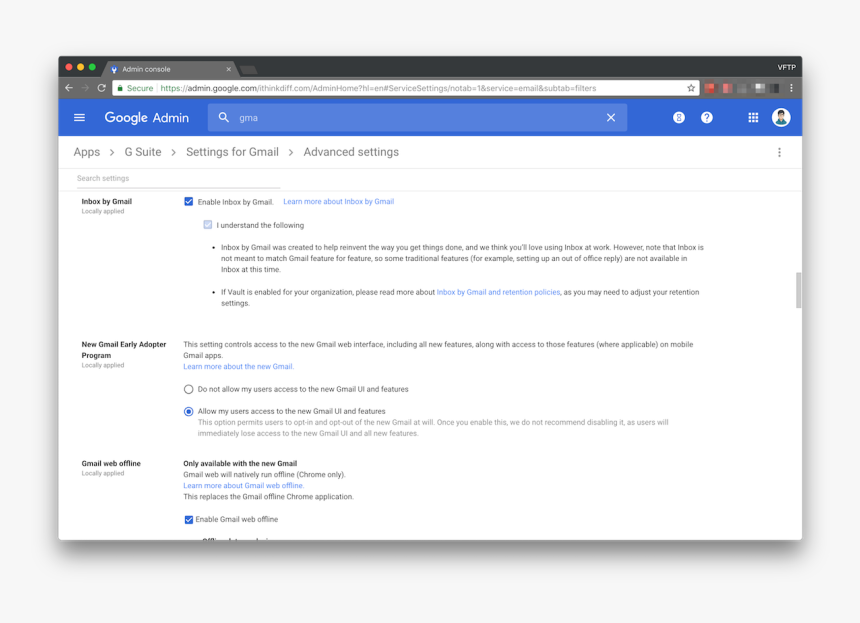
Task: Toggle I understand the following checkbox
Action: (x=207, y=225)
